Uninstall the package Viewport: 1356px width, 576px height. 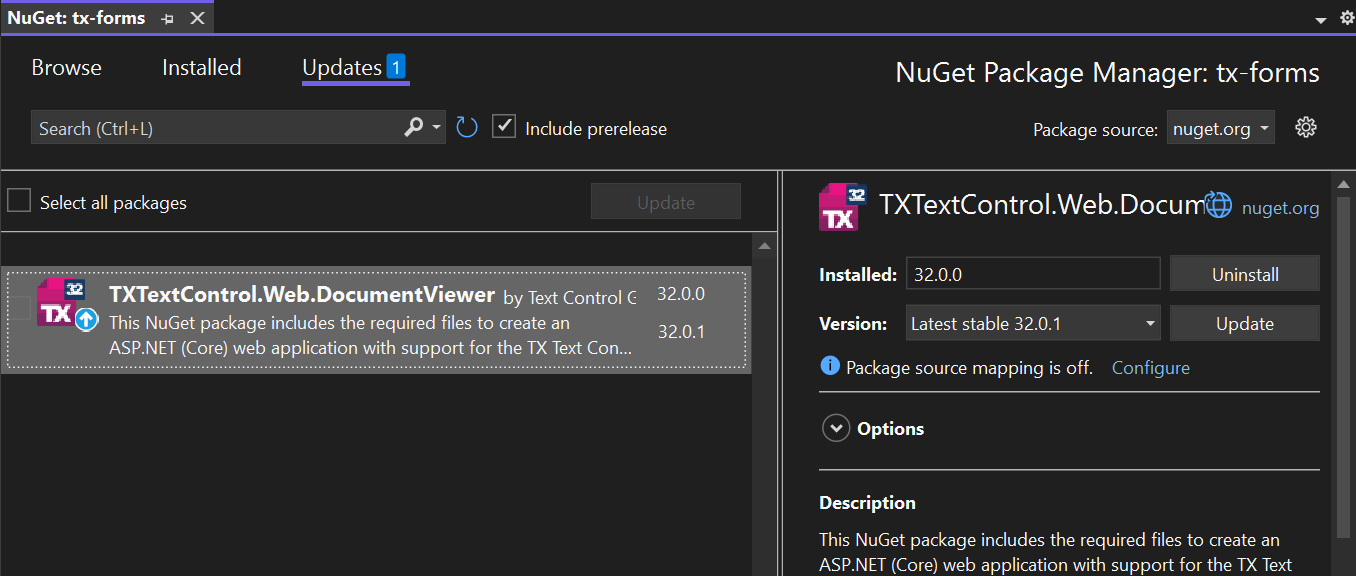pyautogui.click(x=1245, y=274)
